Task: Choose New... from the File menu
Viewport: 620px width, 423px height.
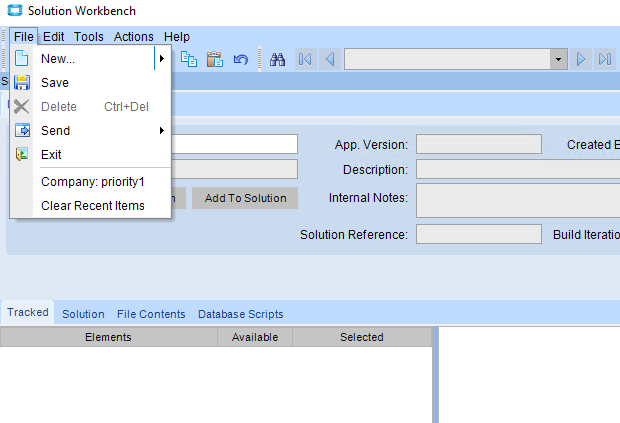Action: point(91,59)
